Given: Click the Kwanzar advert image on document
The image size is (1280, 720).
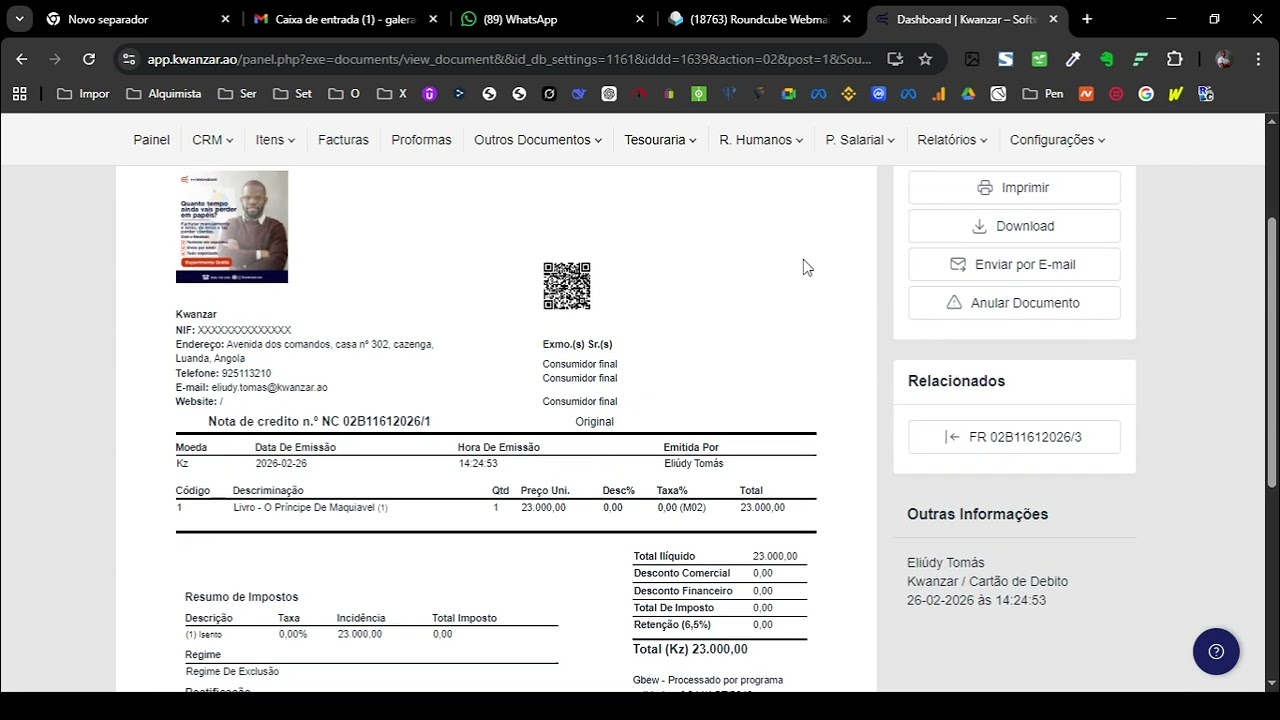Looking at the screenshot, I should 232,226.
